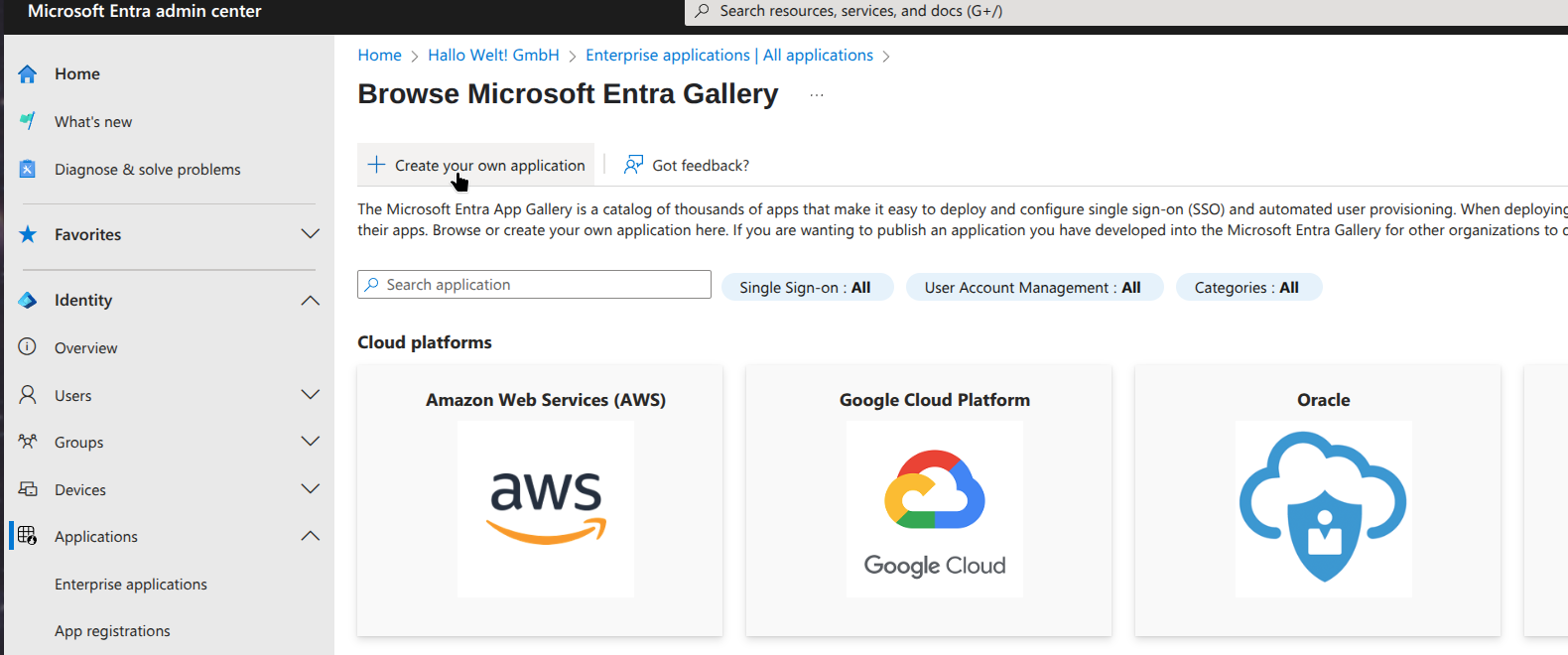Screen dimensions: 1568x655
Task: Click the Favorites star icon
Action: click(x=28, y=234)
